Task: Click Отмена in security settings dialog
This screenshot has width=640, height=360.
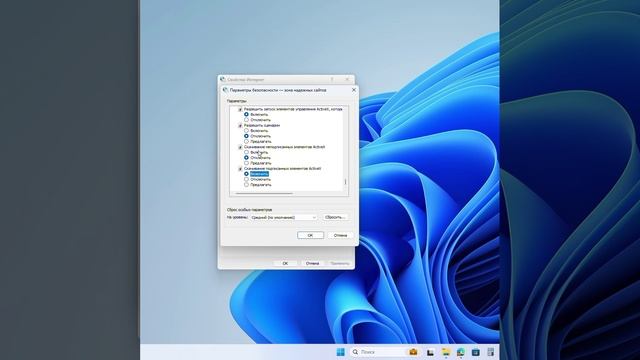Action: click(340, 236)
